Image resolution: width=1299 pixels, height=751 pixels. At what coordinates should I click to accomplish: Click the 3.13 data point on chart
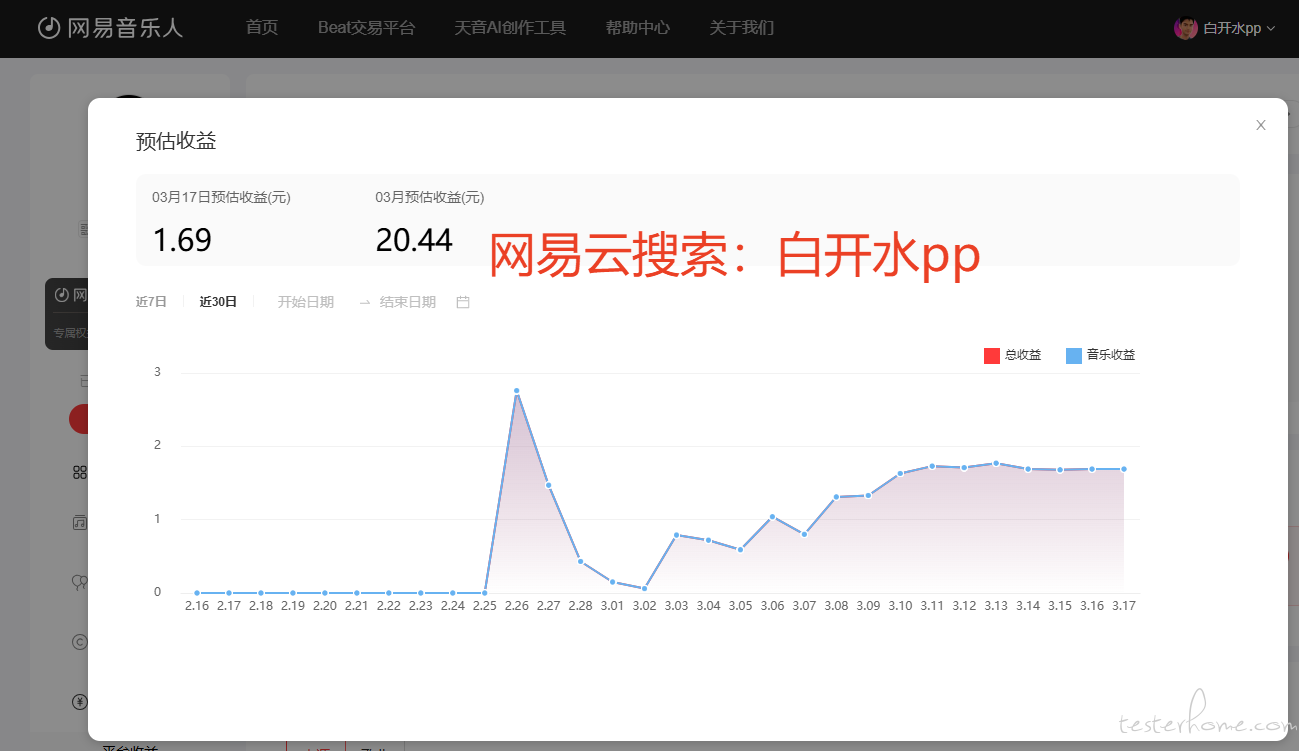(x=996, y=463)
